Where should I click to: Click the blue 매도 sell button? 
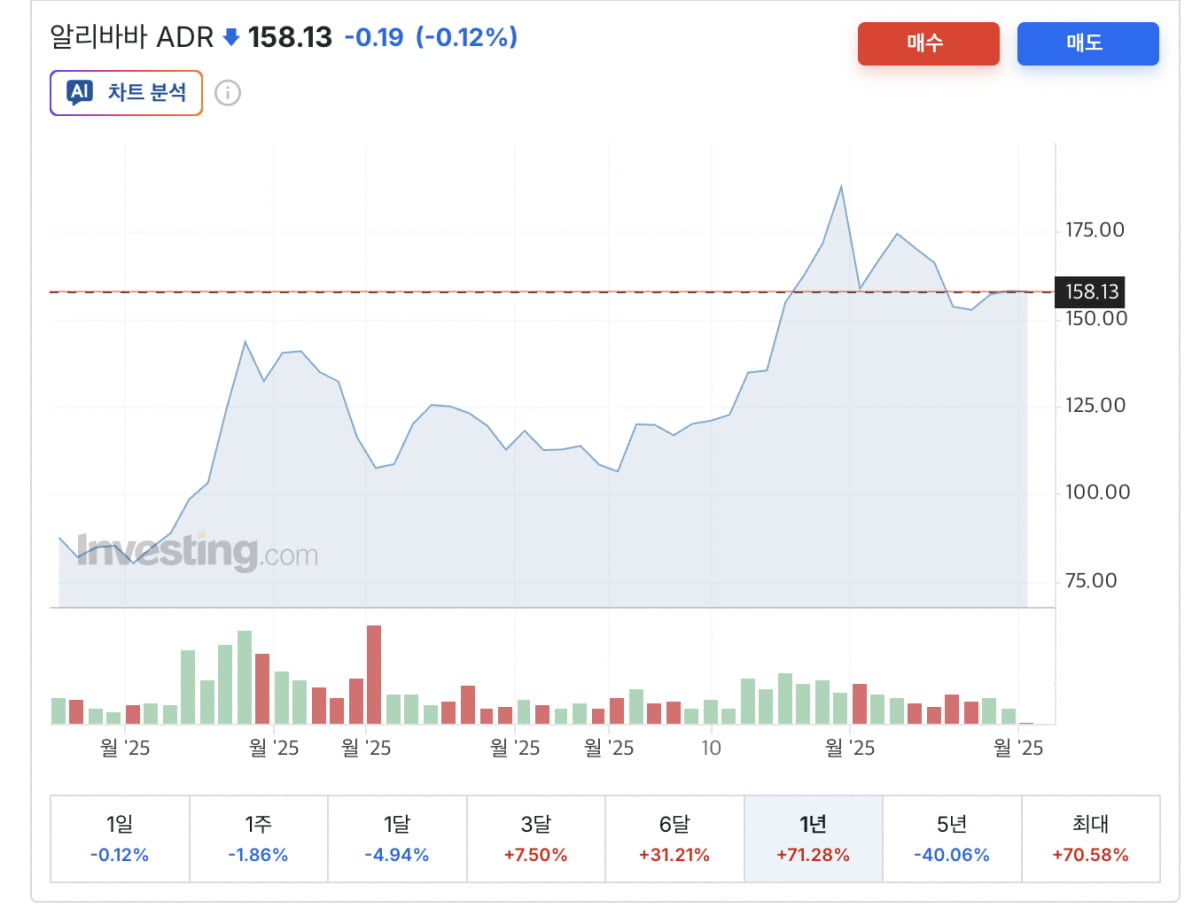(x=1087, y=44)
